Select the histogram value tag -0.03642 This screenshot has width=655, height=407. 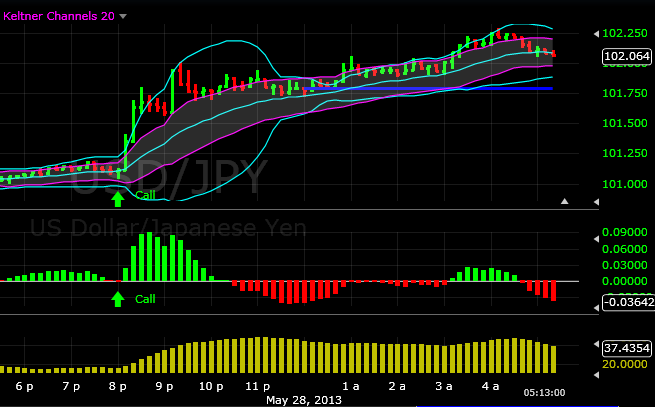click(x=628, y=302)
